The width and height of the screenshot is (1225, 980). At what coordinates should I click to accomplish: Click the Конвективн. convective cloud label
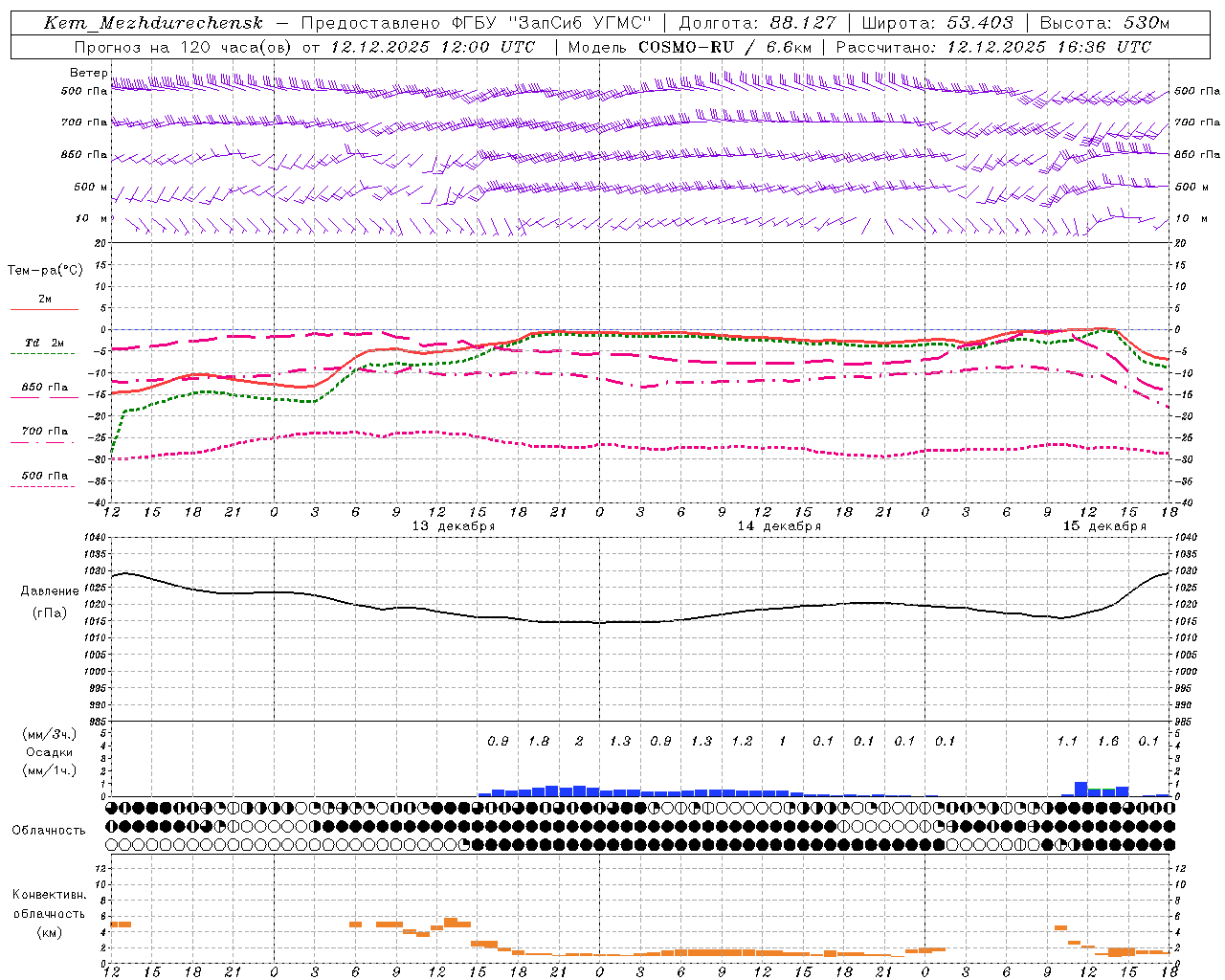[49, 895]
